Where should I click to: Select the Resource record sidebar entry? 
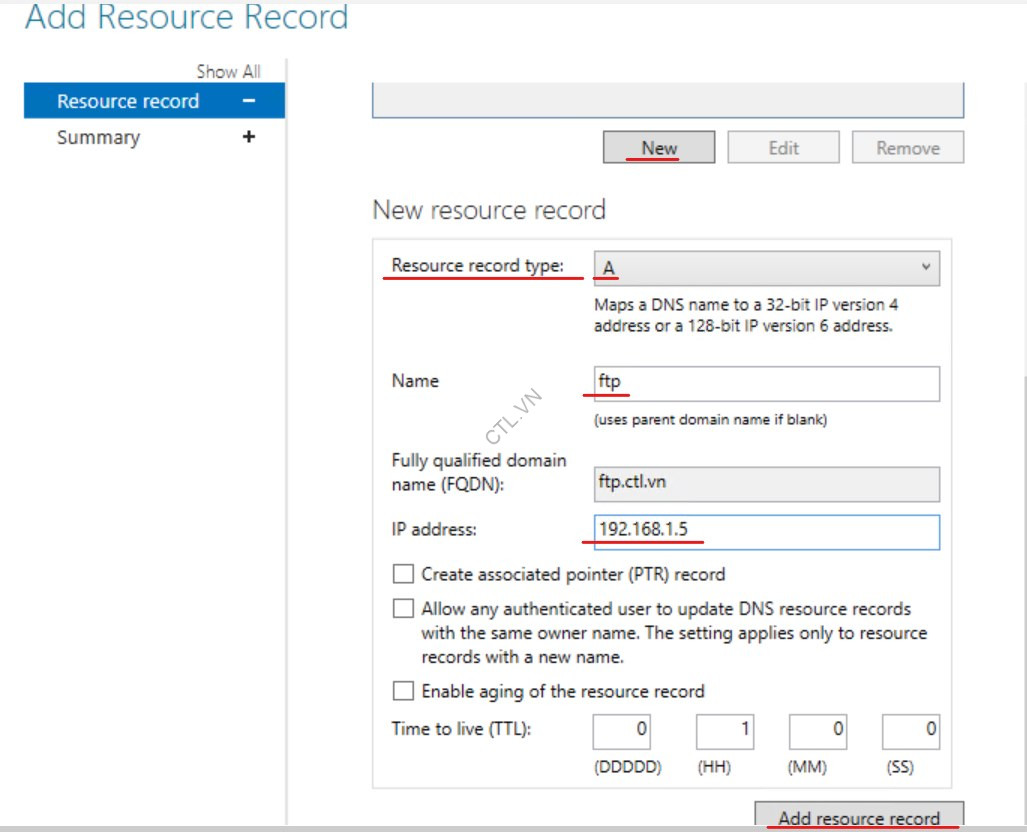tap(128, 101)
